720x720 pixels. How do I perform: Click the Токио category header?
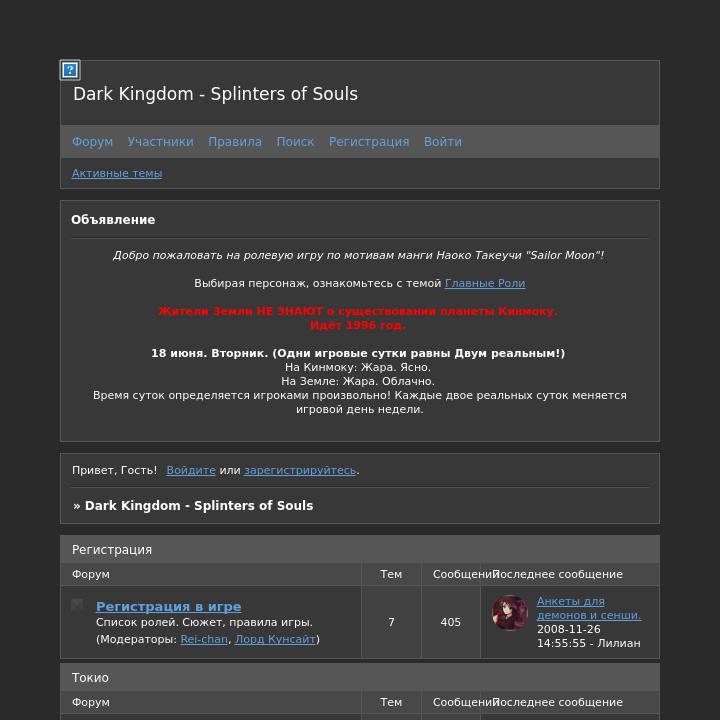click(360, 678)
